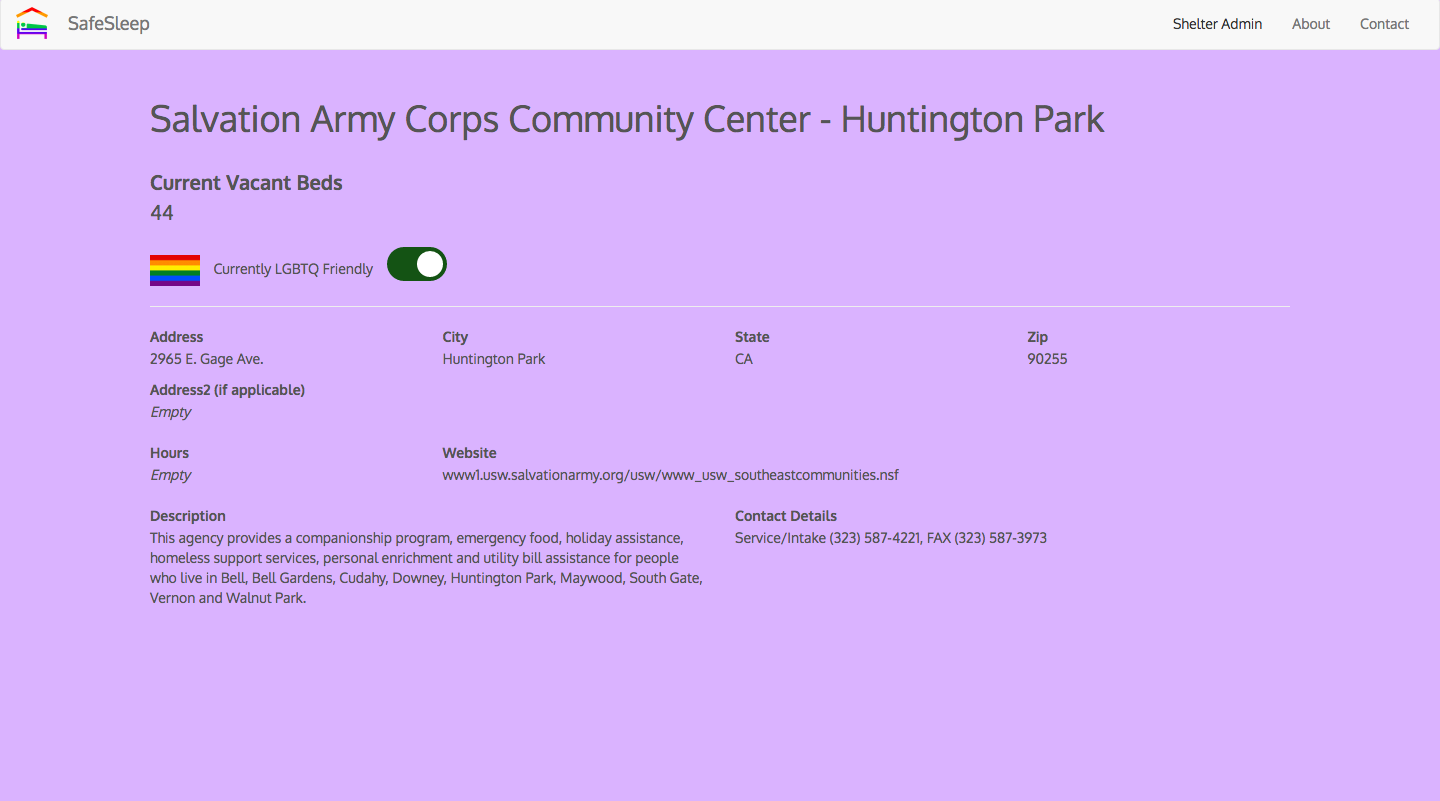Click the SafeSleep brand name link
This screenshot has width=1440, height=801.
pos(109,23)
